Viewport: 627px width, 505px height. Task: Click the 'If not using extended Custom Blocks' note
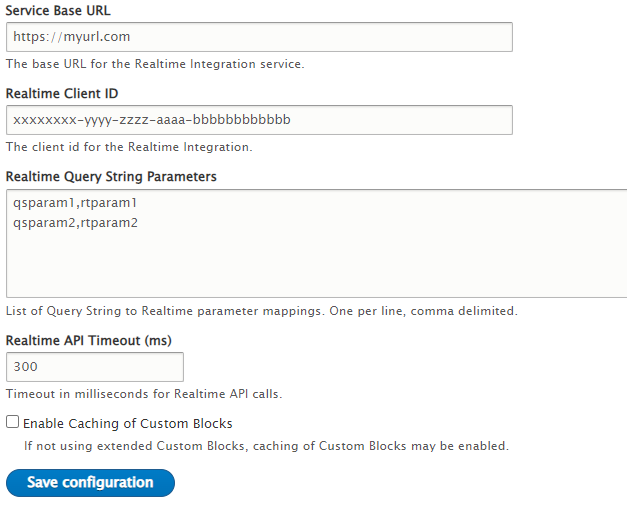coord(266,446)
